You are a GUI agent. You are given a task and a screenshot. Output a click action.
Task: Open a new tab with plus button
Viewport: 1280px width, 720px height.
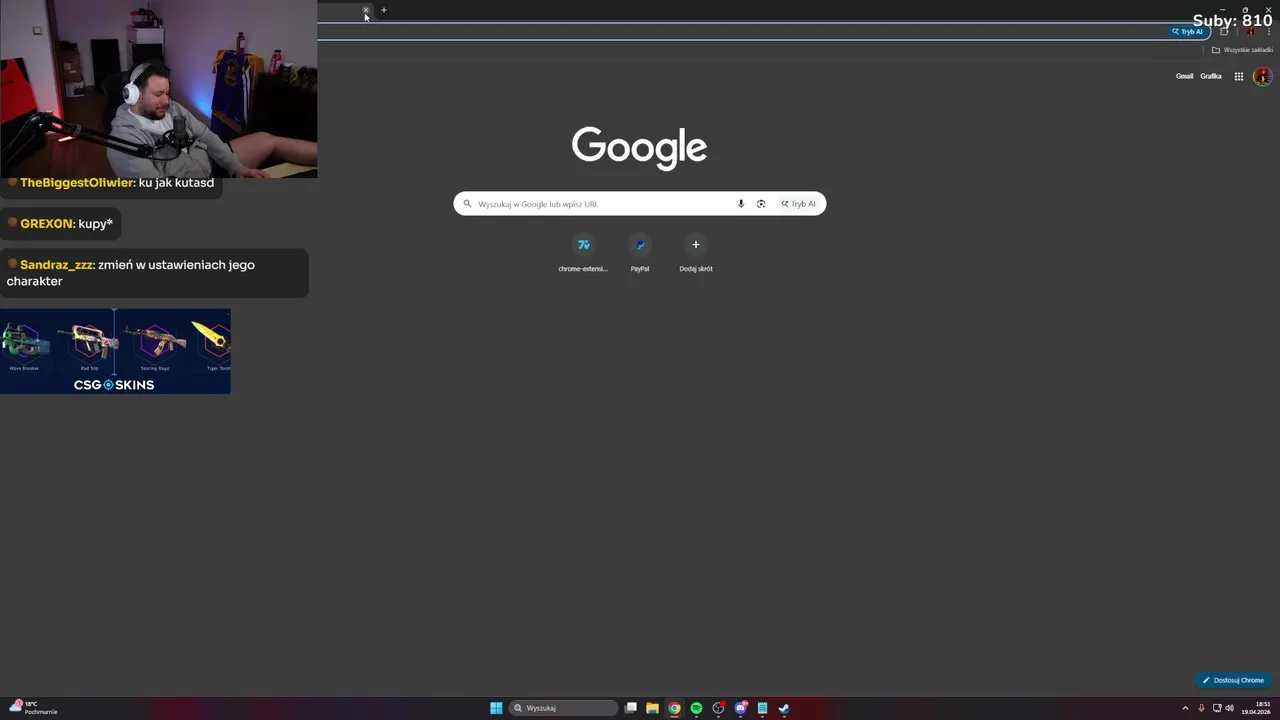click(x=384, y=10)
